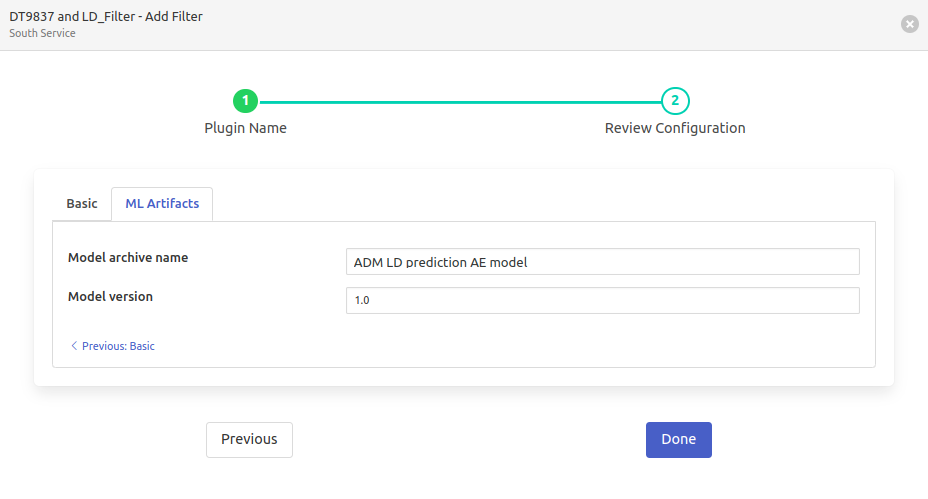This screenshot has height=499, width=928.
Task: Click the 'South Service' subtitle text
Action: 42,33
